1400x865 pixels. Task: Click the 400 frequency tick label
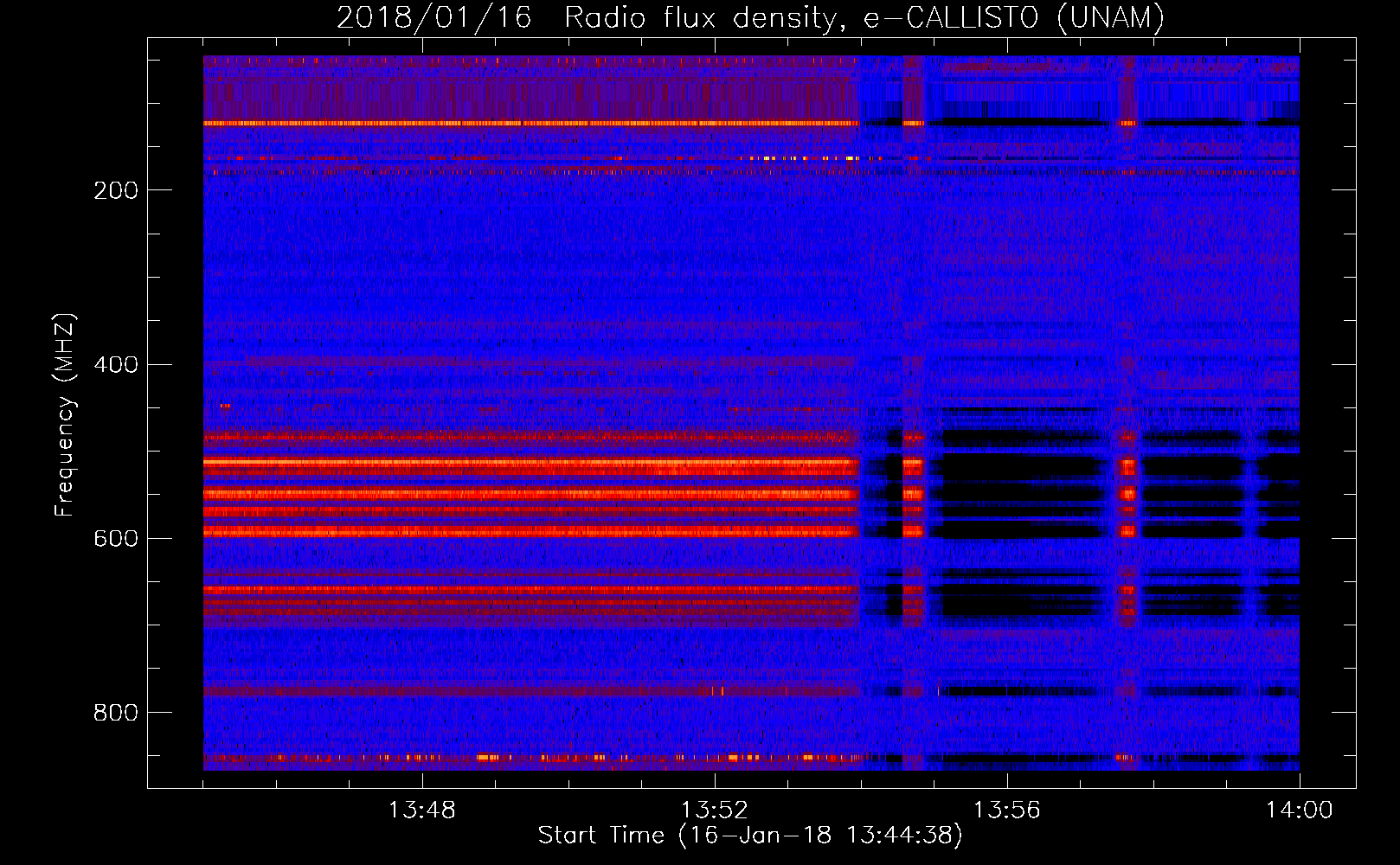[116, 364]
